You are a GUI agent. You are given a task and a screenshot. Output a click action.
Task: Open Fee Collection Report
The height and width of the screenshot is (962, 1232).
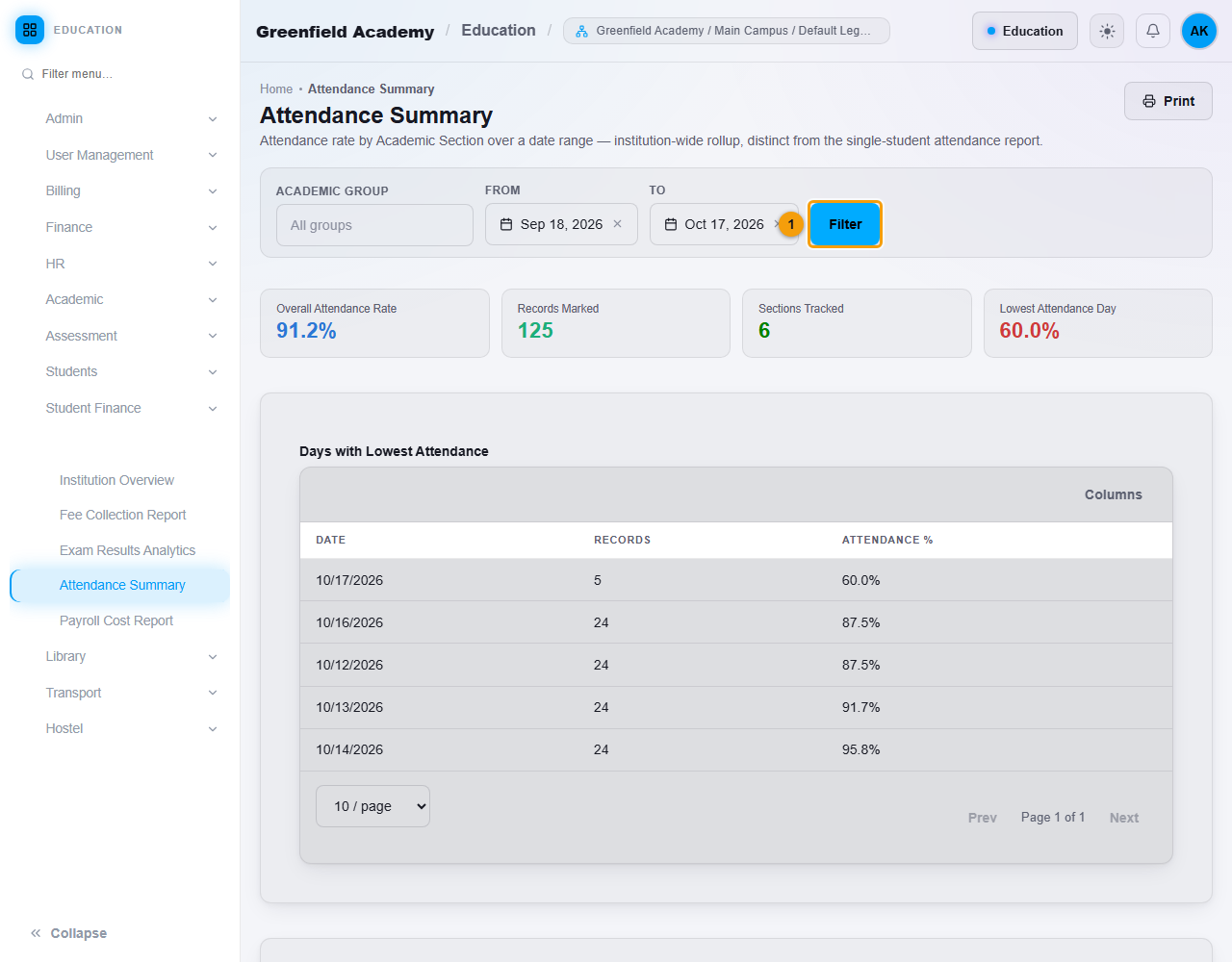click(x=122, y=515)
